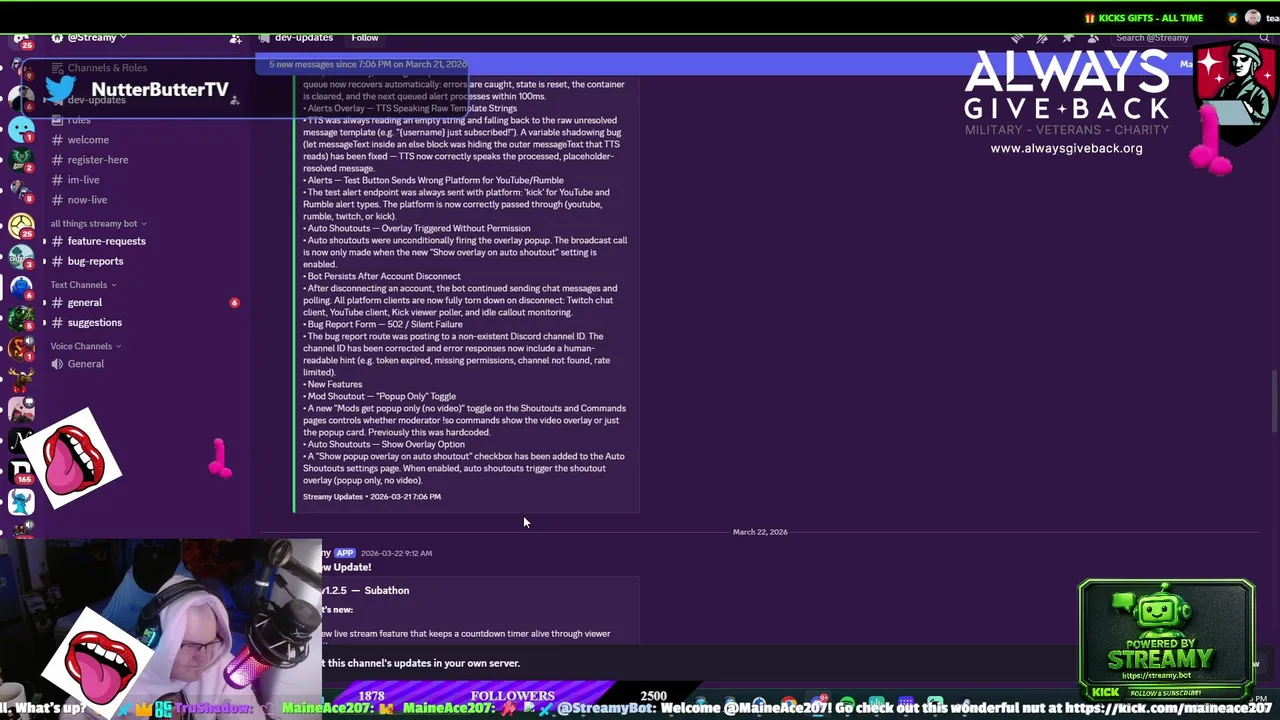Click the APP badge on the March 22 message
The width and height of the screenshot is (1280, 720).
click(345, 553)
